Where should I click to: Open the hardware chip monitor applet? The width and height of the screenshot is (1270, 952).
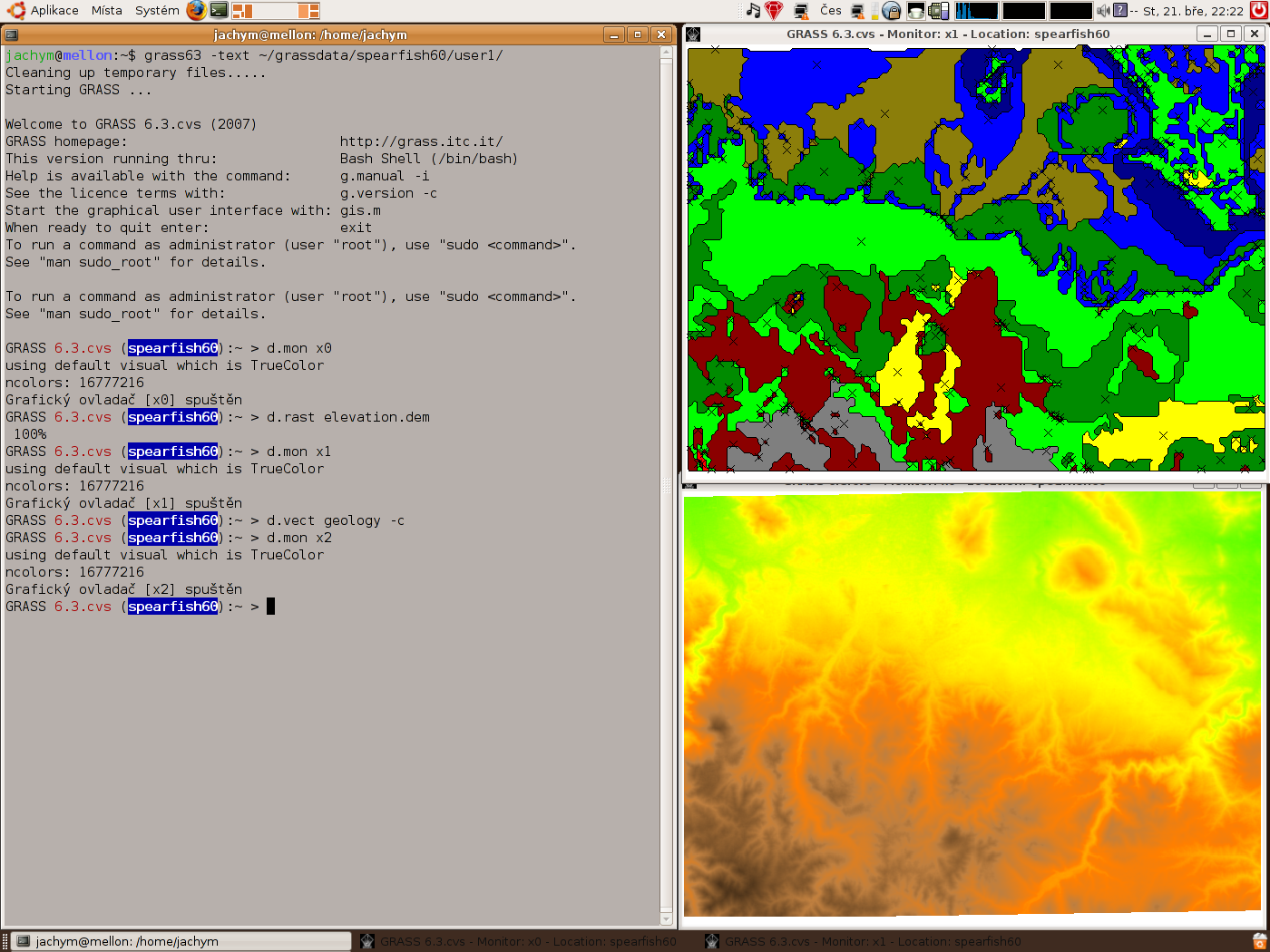point(939,11)
